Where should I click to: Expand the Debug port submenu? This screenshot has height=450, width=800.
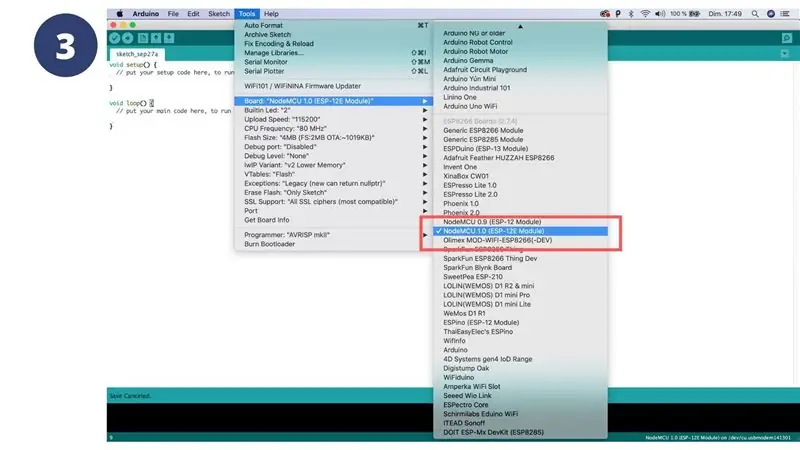click(x=334, y=146)
